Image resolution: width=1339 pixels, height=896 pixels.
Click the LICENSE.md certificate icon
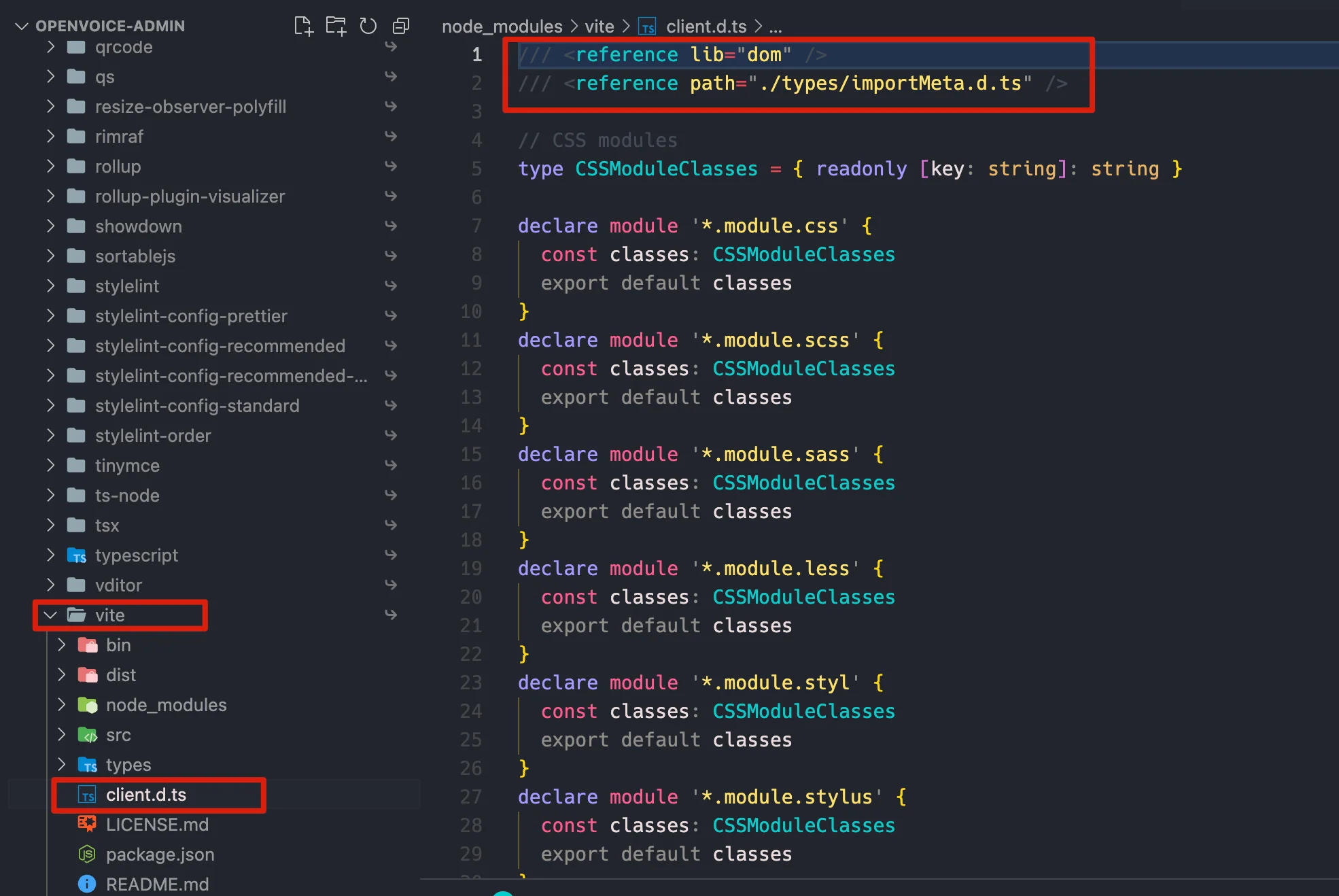(x=87, y=824)
